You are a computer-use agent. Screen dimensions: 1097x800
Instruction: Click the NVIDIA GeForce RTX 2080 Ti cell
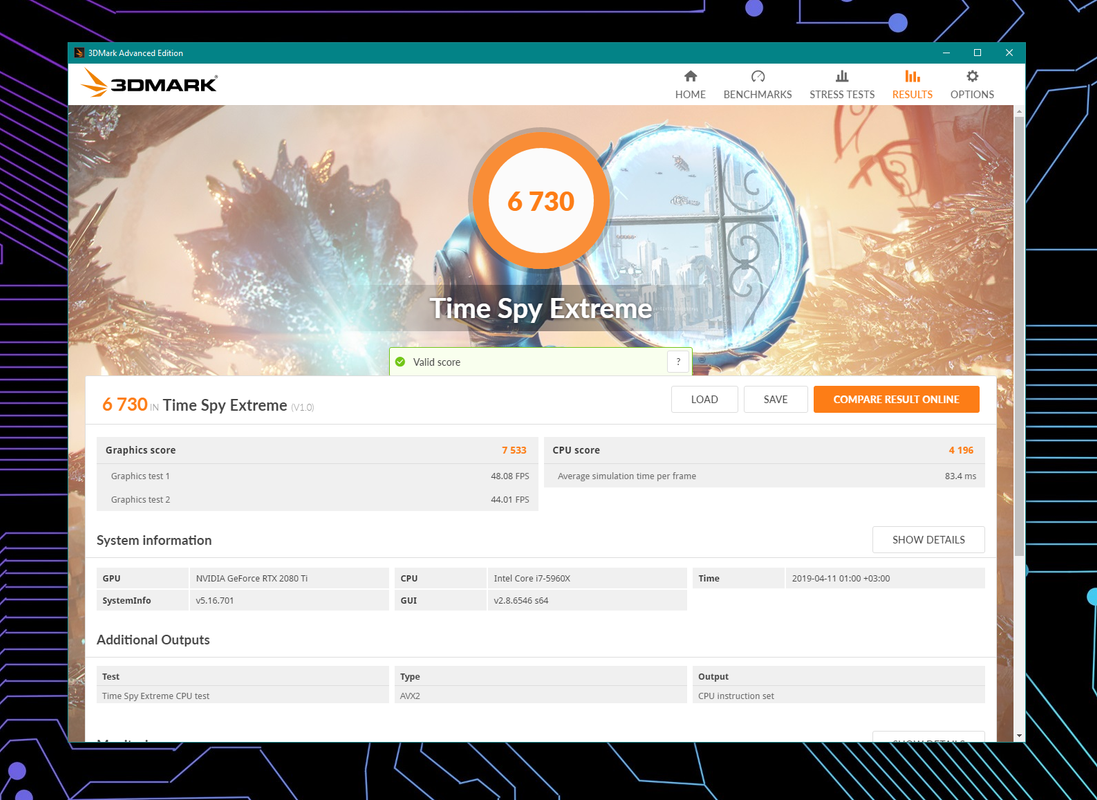289,578
